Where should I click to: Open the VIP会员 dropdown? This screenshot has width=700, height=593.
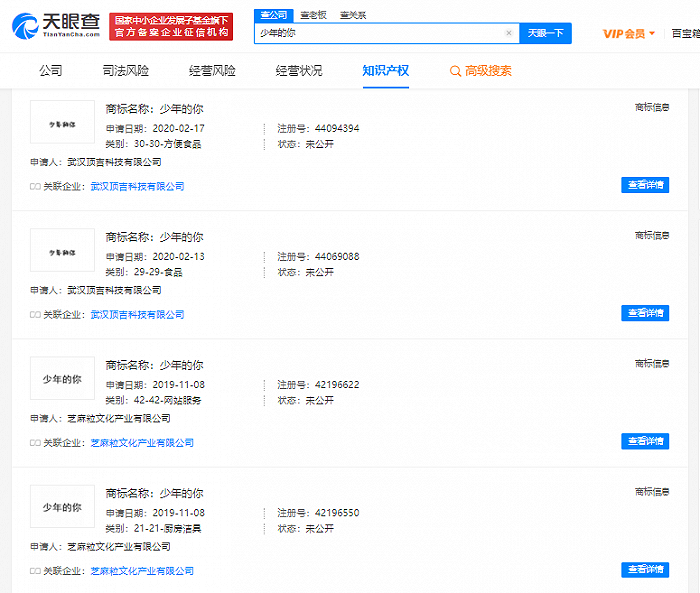[x=629, y=34]
